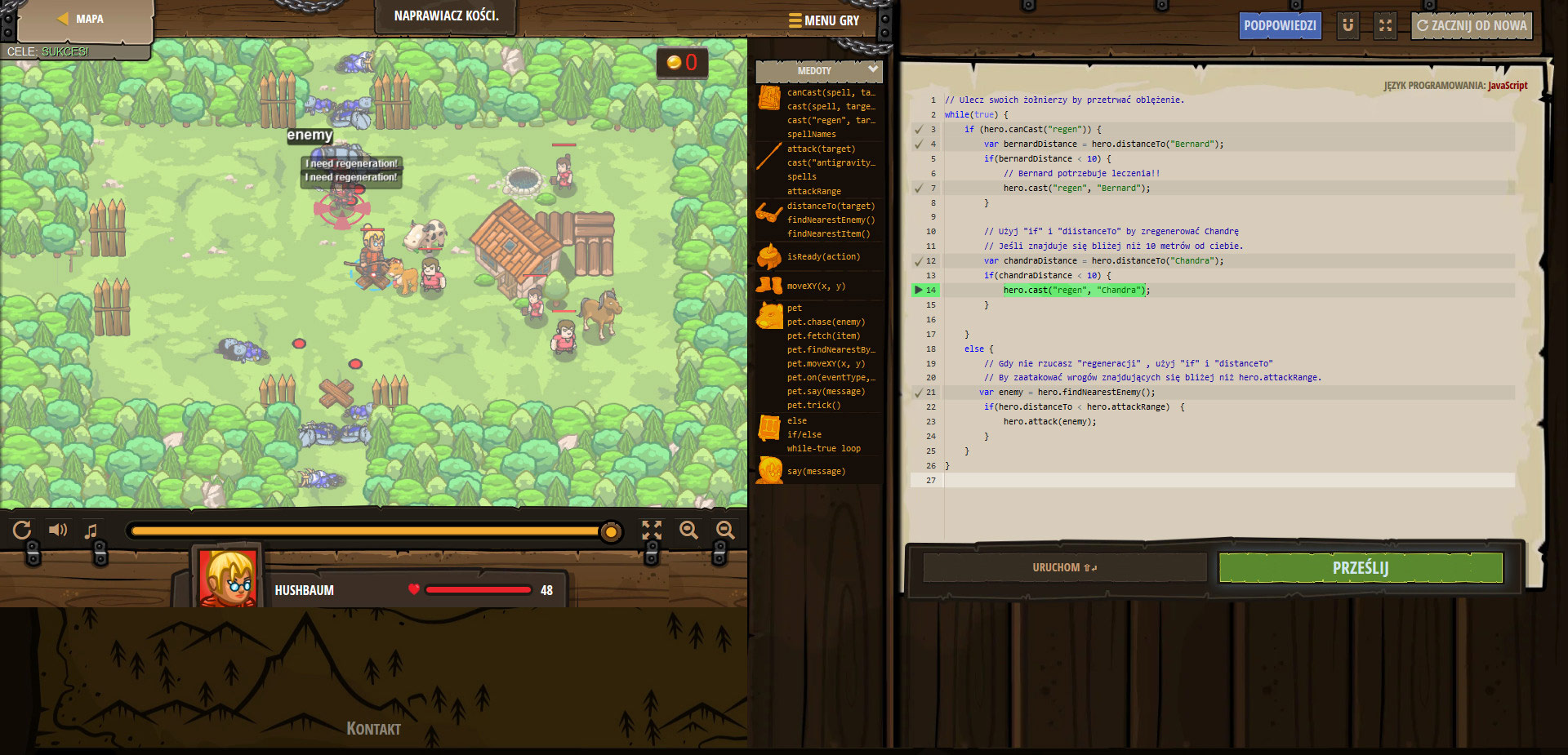1568x755 pixels.
Task: Click the enemy label on map
Action: pos(310,135)
